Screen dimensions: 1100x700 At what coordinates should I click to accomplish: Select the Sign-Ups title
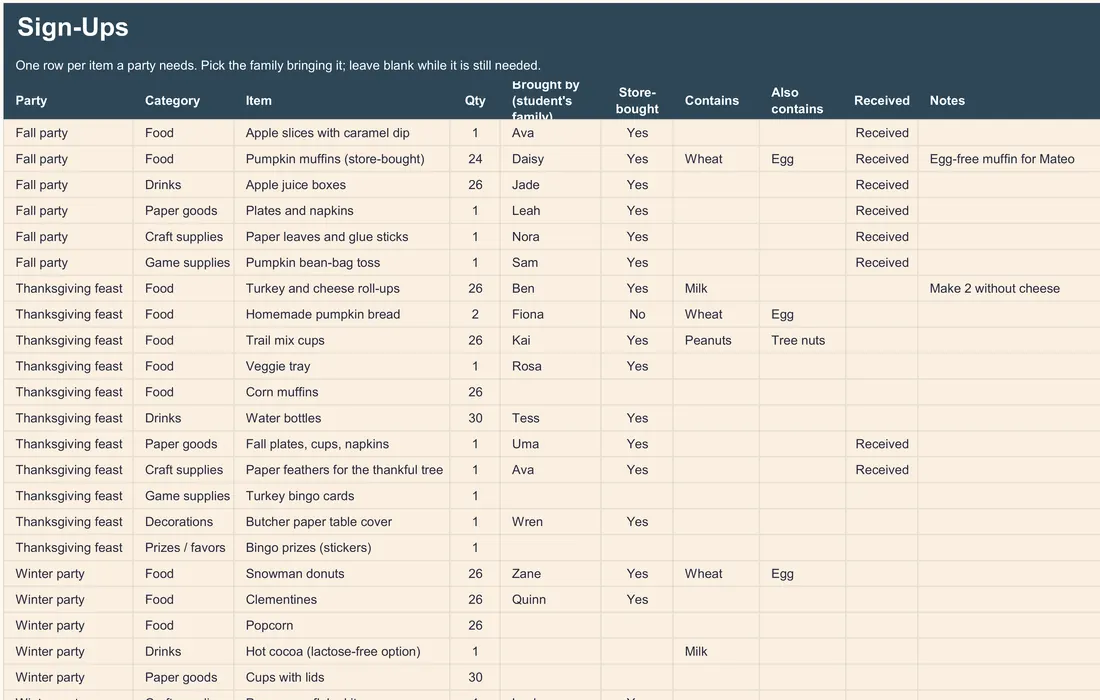click(73, 27)
